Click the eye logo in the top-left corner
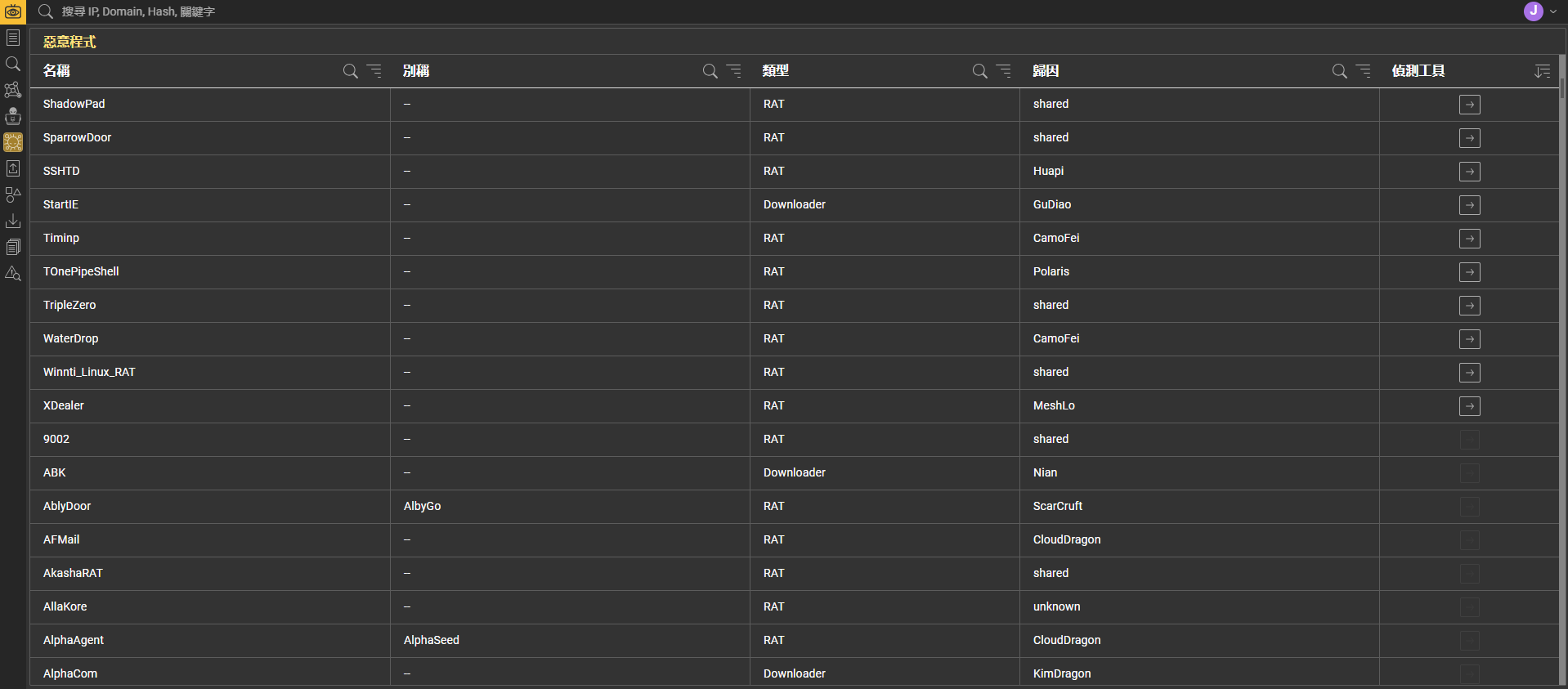 [13, 11]
